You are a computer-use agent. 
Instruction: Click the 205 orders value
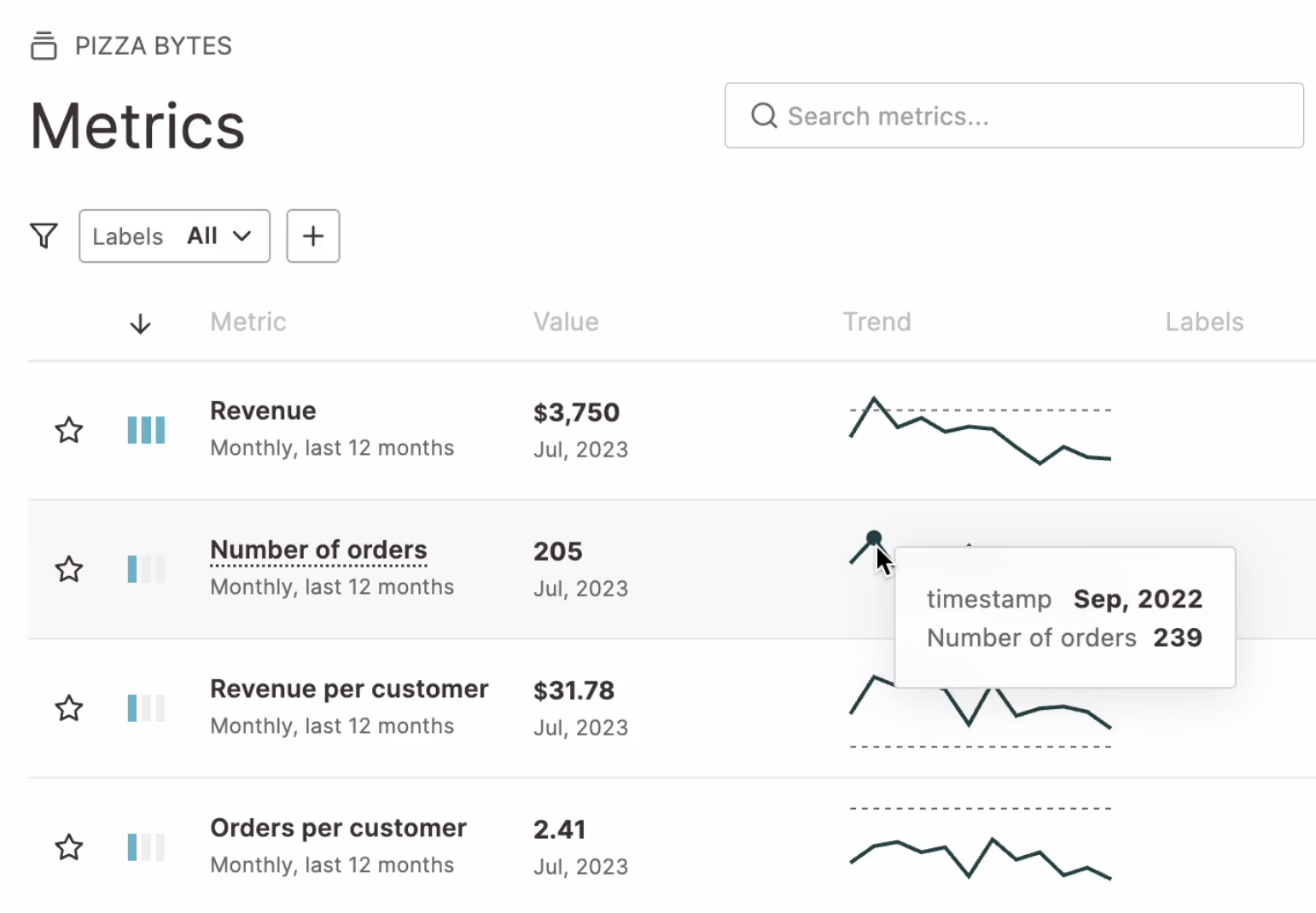(x=558, y=552)
